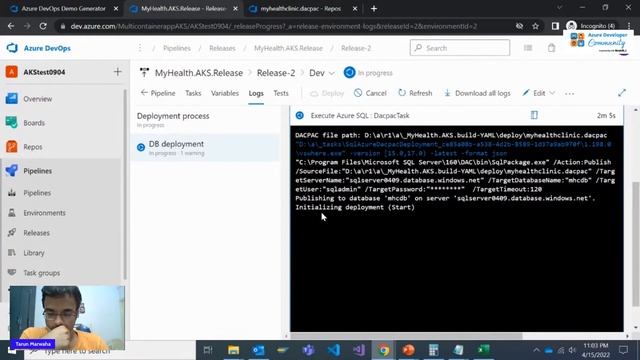This screenshot has width=640, height=360.
Task: Click the log view icon beside 2m 5s
Action: click(x=534, y=116)
